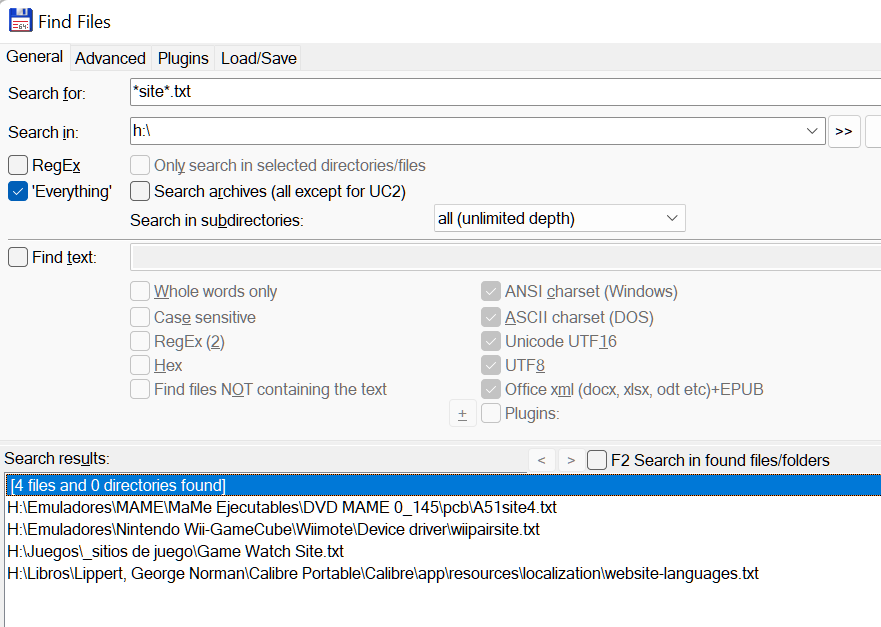Click the ± button next to Plugins
The image size is (881, 627).
[462, 414]
